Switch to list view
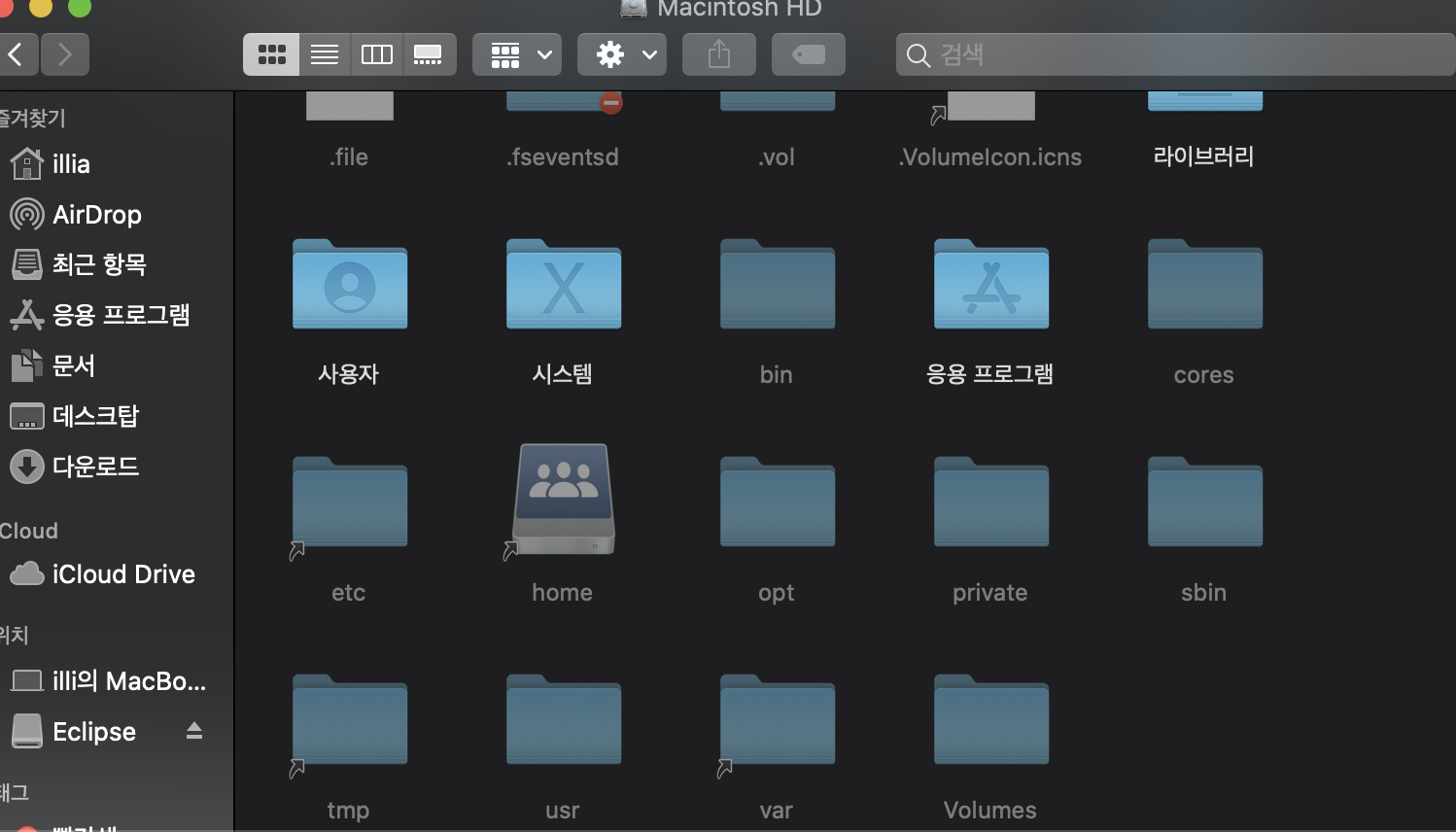The image size is (1456, 832). 325,54
